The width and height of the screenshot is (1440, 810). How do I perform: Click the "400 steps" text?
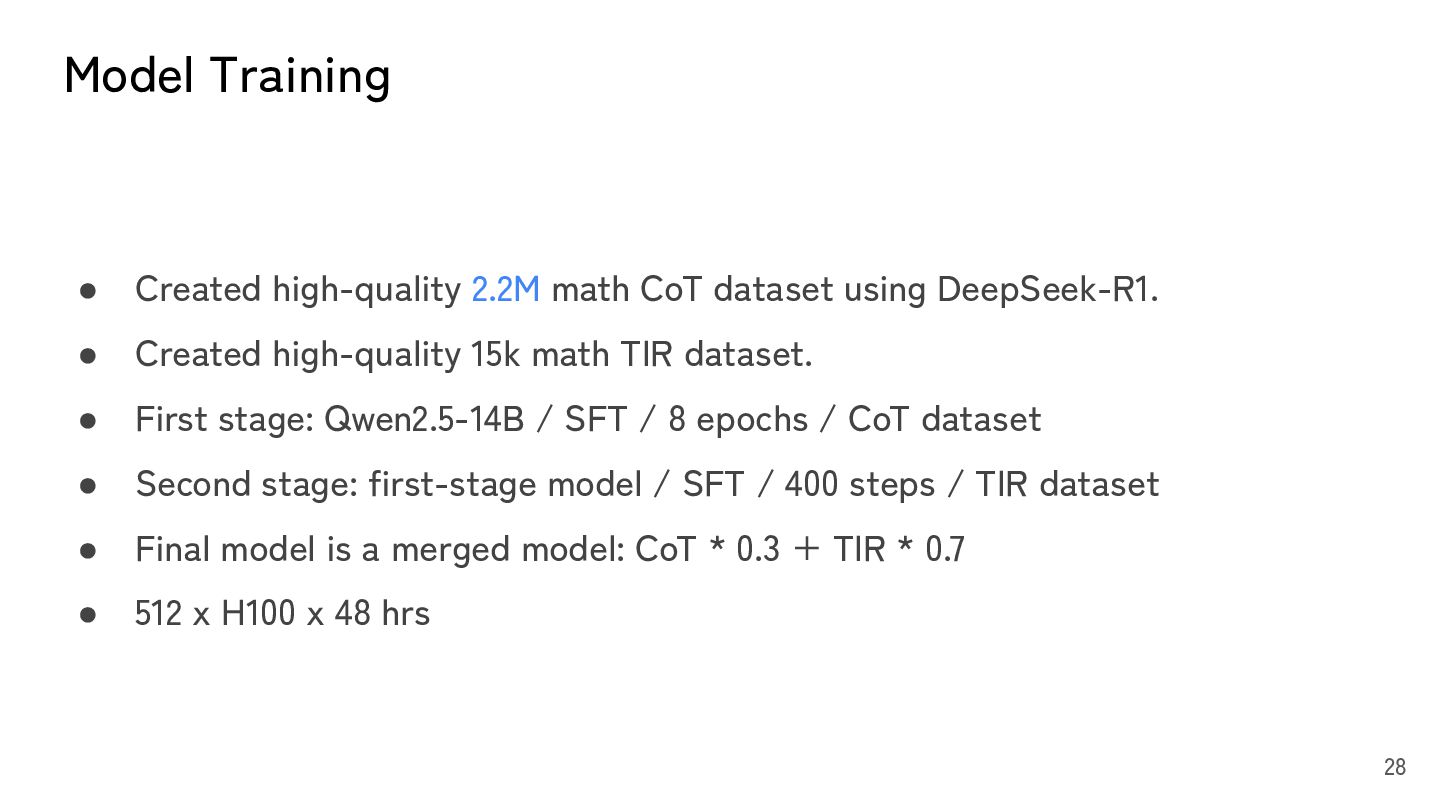859,484
